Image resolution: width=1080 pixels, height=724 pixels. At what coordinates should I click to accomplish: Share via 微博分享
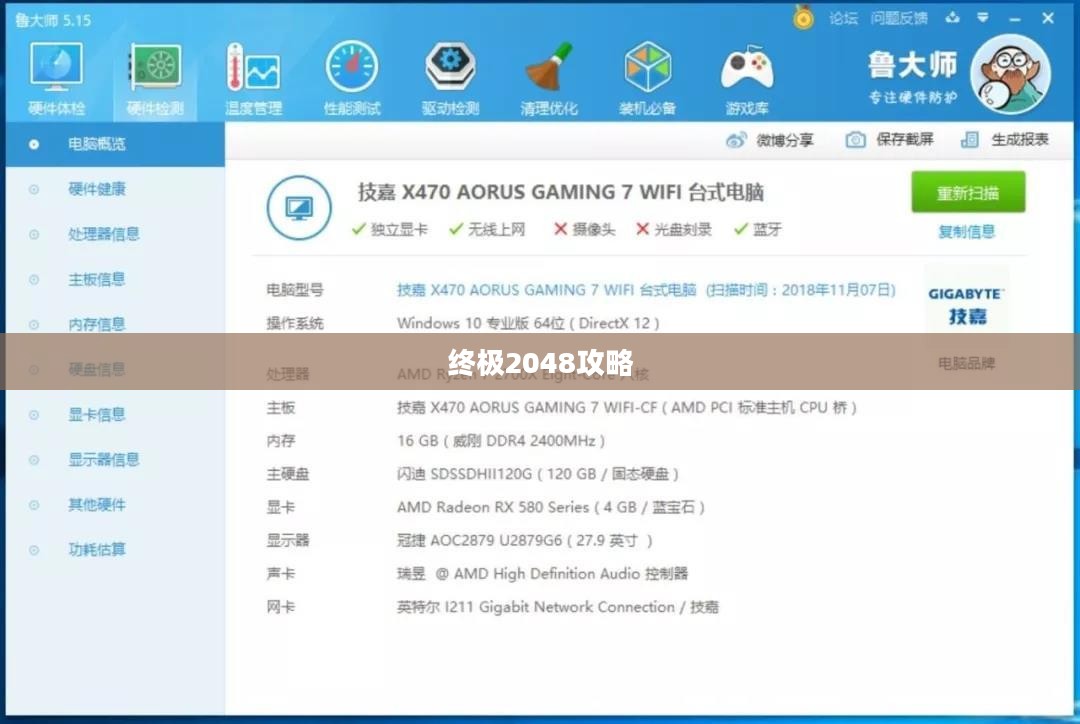(770, 141)
